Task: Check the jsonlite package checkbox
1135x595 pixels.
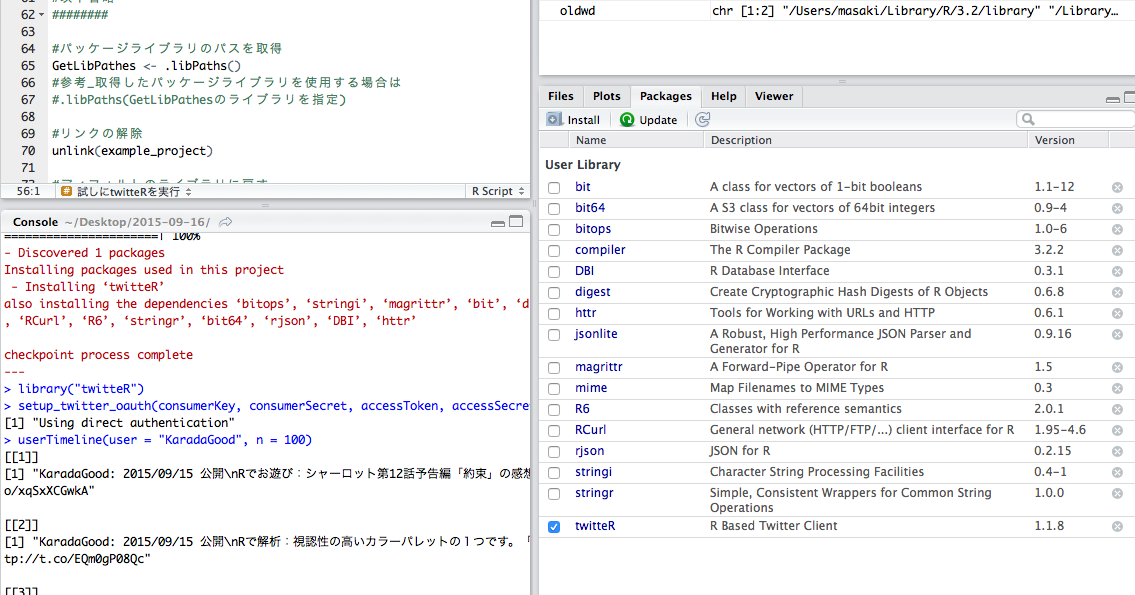Action: tap(554, 334)
